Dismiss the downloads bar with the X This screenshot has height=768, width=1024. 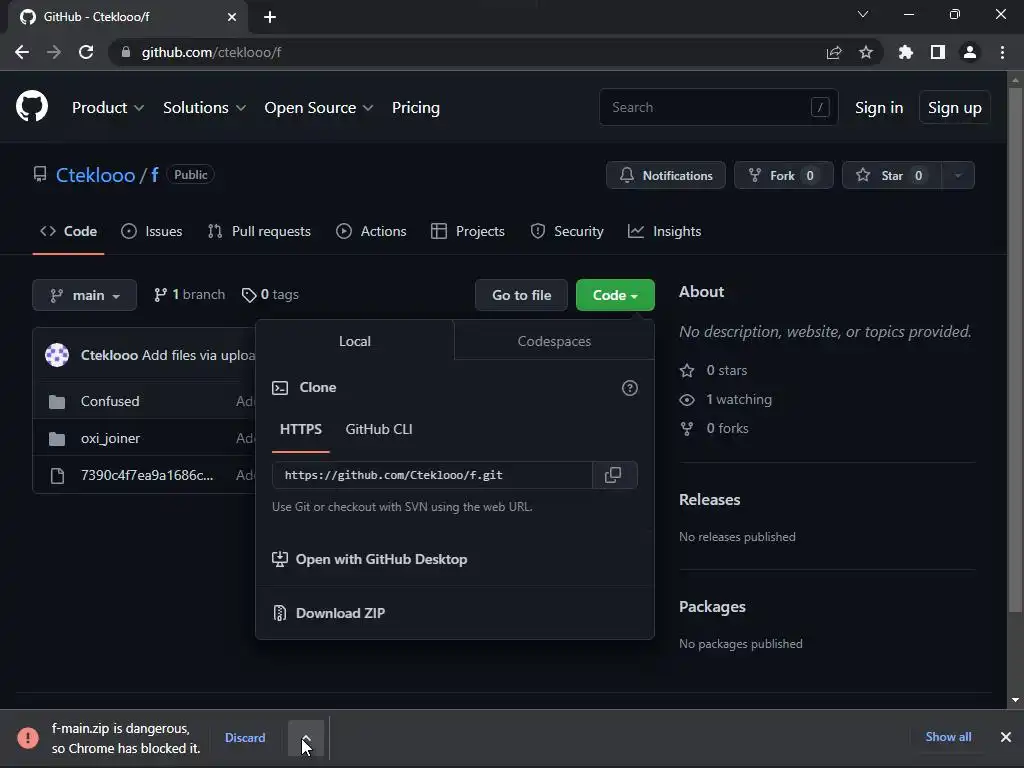(1006, 737)
